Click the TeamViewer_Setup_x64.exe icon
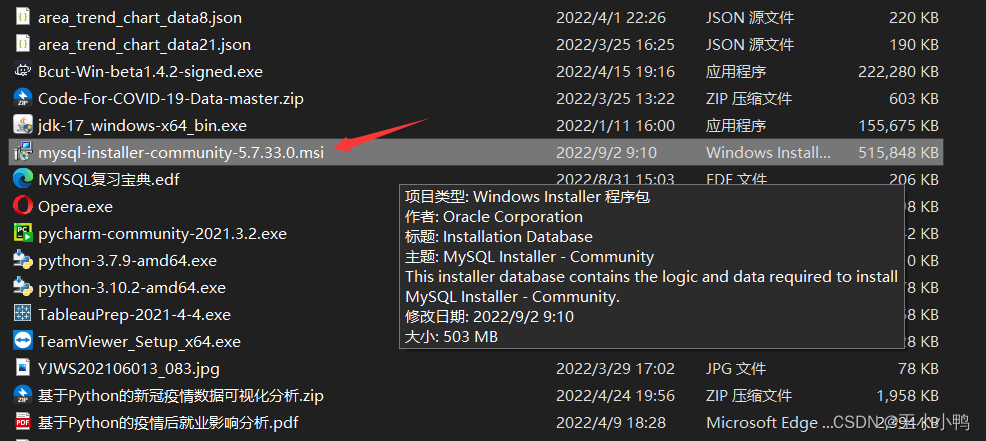The width and height of the screenshot is (986, 441). (x=23, y=341)
